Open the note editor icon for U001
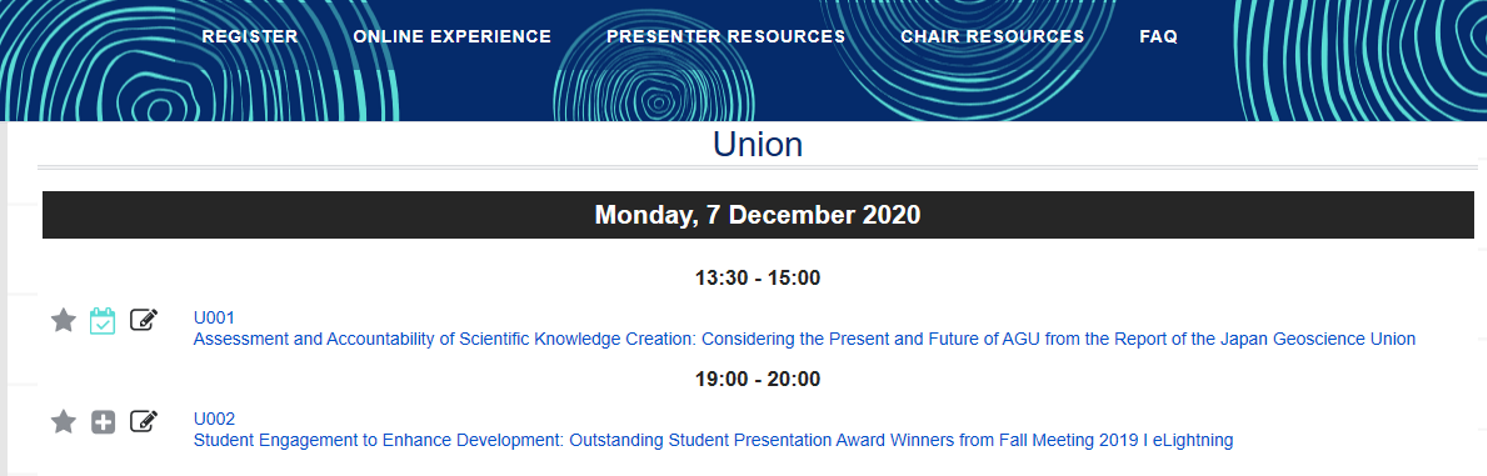Screen dimensions: 1487x476 [144, 320]
